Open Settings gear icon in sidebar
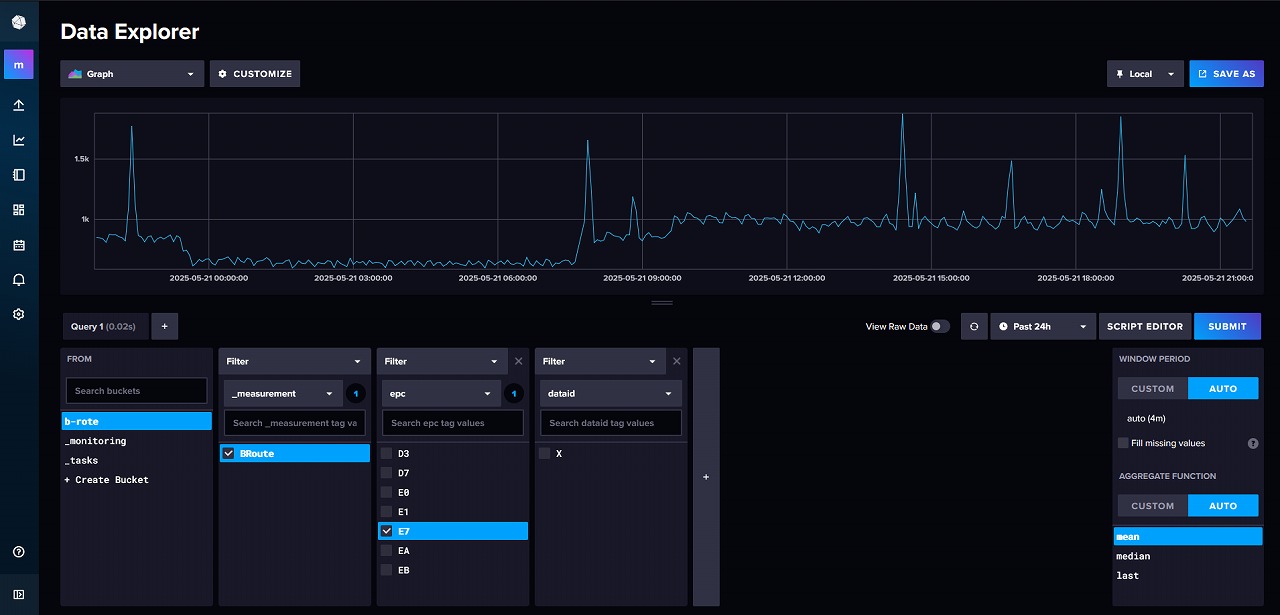 point(18,314)
